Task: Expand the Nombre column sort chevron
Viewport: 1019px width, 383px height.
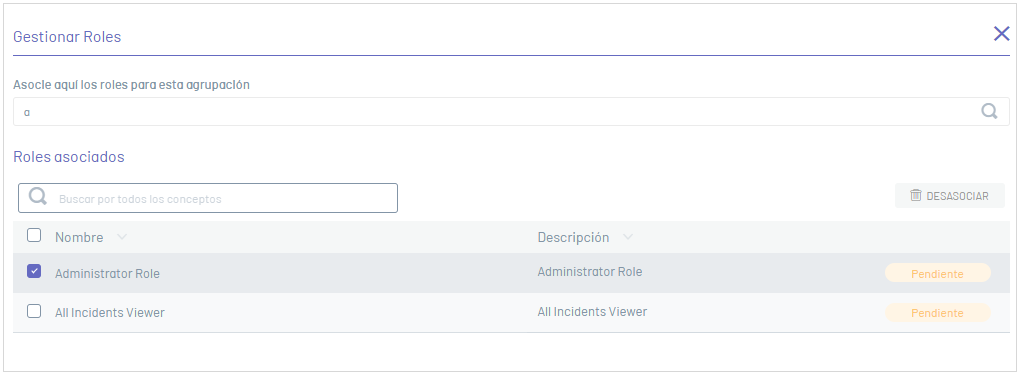Action: 122,237
